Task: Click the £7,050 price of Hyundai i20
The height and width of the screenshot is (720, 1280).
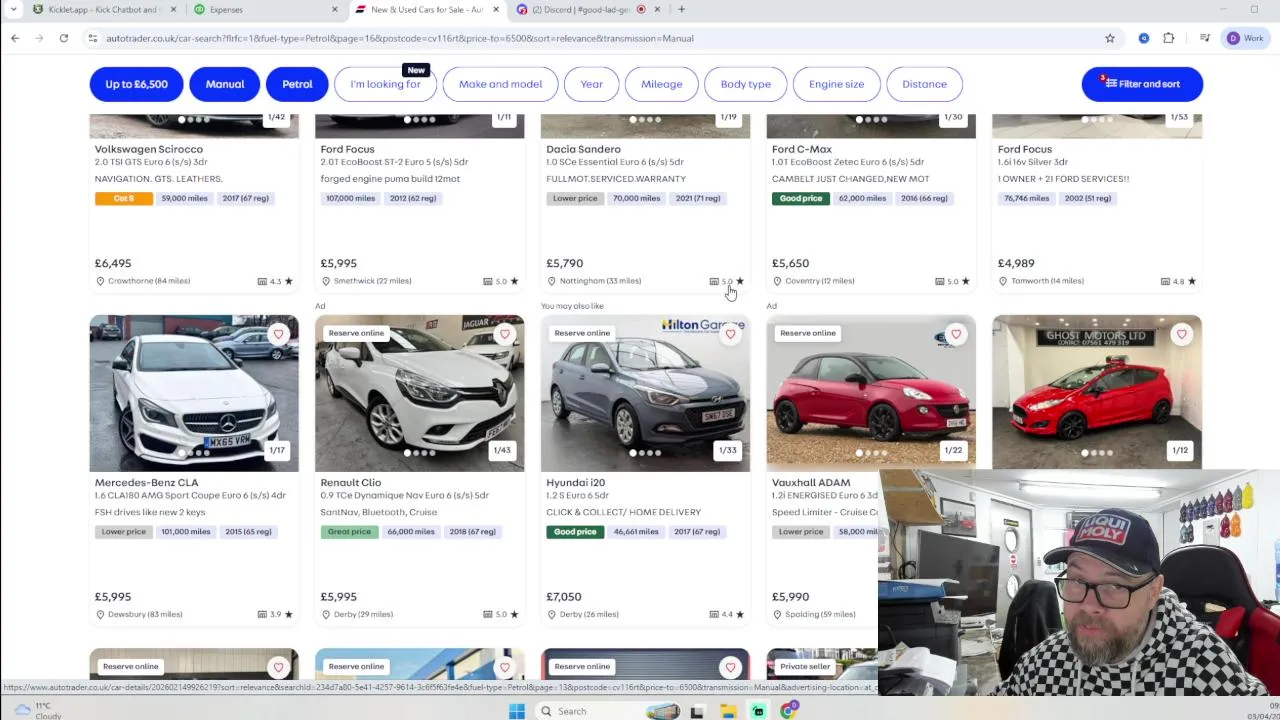Action: tap(564, 597)
